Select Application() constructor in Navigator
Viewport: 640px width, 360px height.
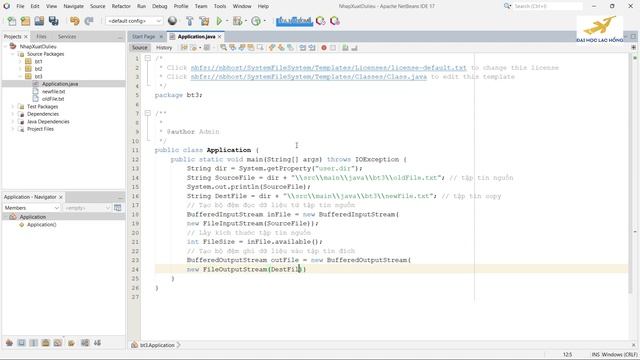[x=42, y=224]
